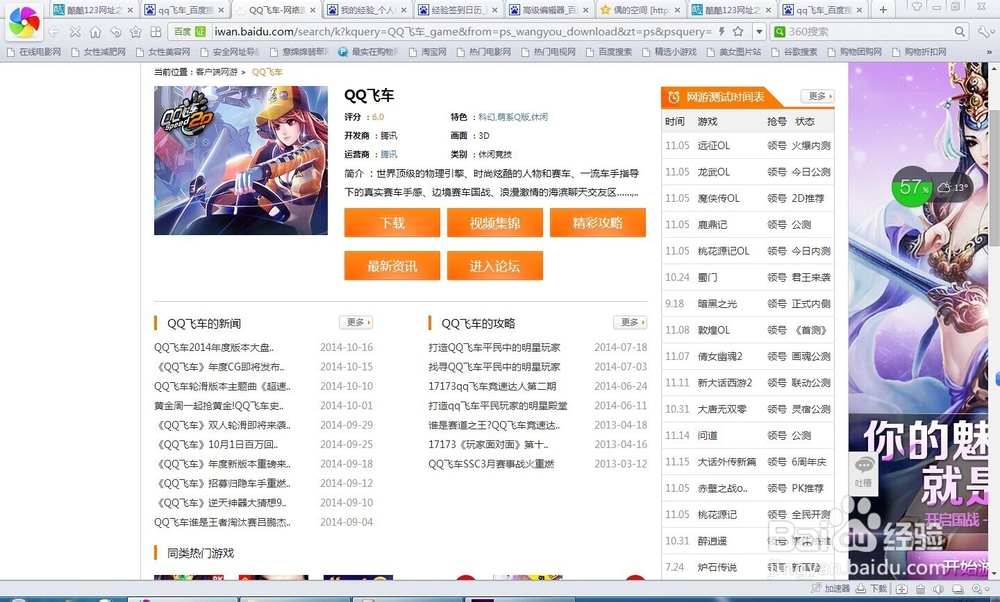Click the address bar URL field
Image resolution: width=1000 pixels, height=602 pixels.
463,31
